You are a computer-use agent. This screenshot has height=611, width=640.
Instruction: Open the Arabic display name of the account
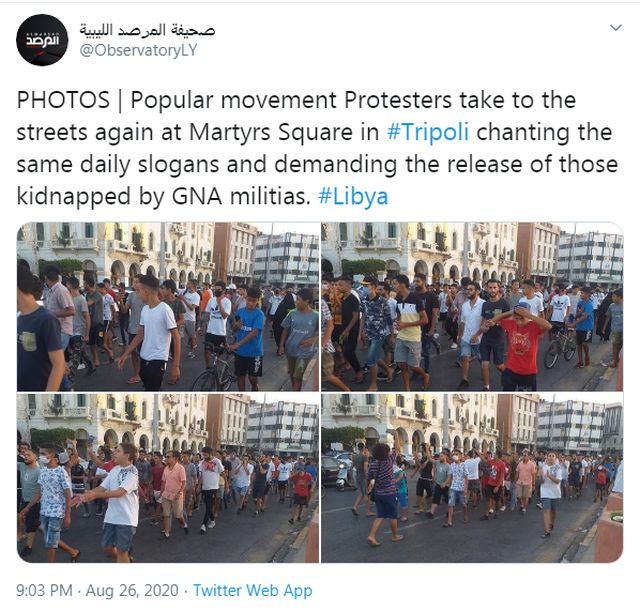(x=147, y=30)
